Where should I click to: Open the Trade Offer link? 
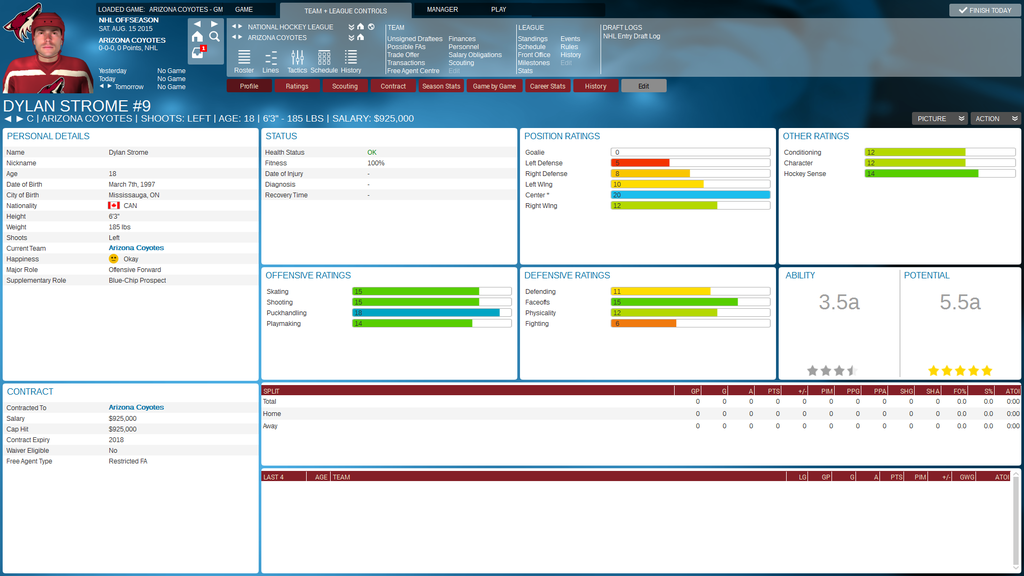[x=403, y=55]
